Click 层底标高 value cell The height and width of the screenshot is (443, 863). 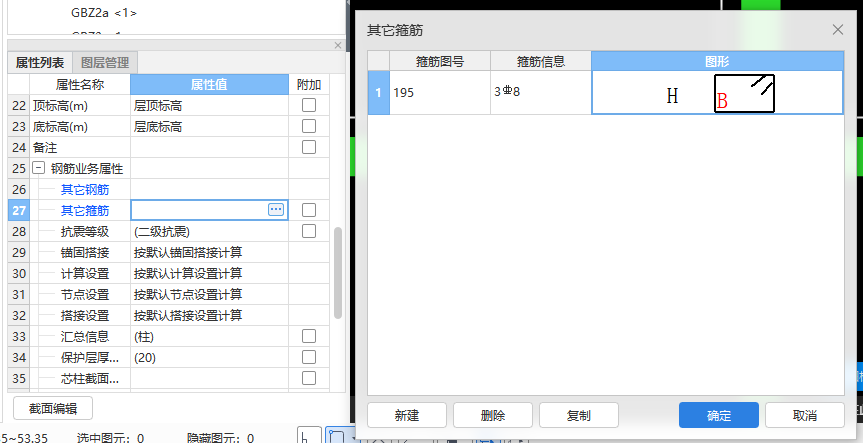click(x=209, y=127)
